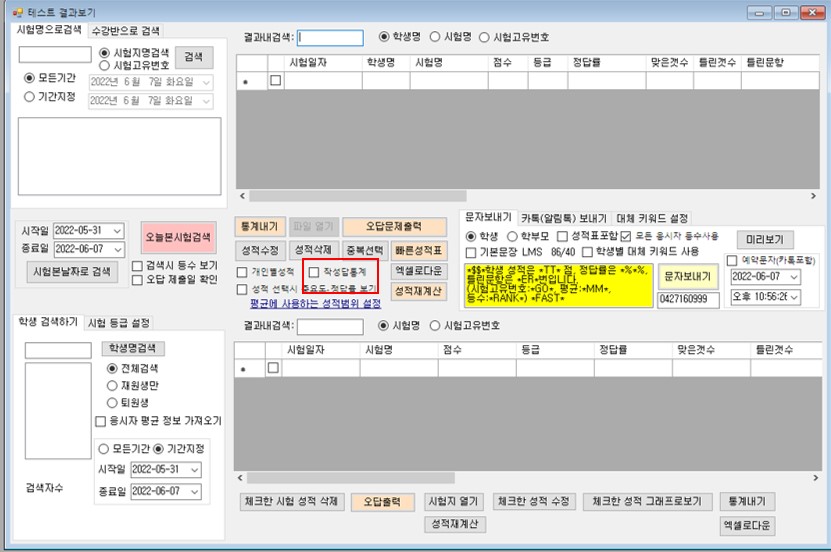Viewport: 831px width, 552px height.
Task: Click the 성적수정 button
Action: click(260, 250)
